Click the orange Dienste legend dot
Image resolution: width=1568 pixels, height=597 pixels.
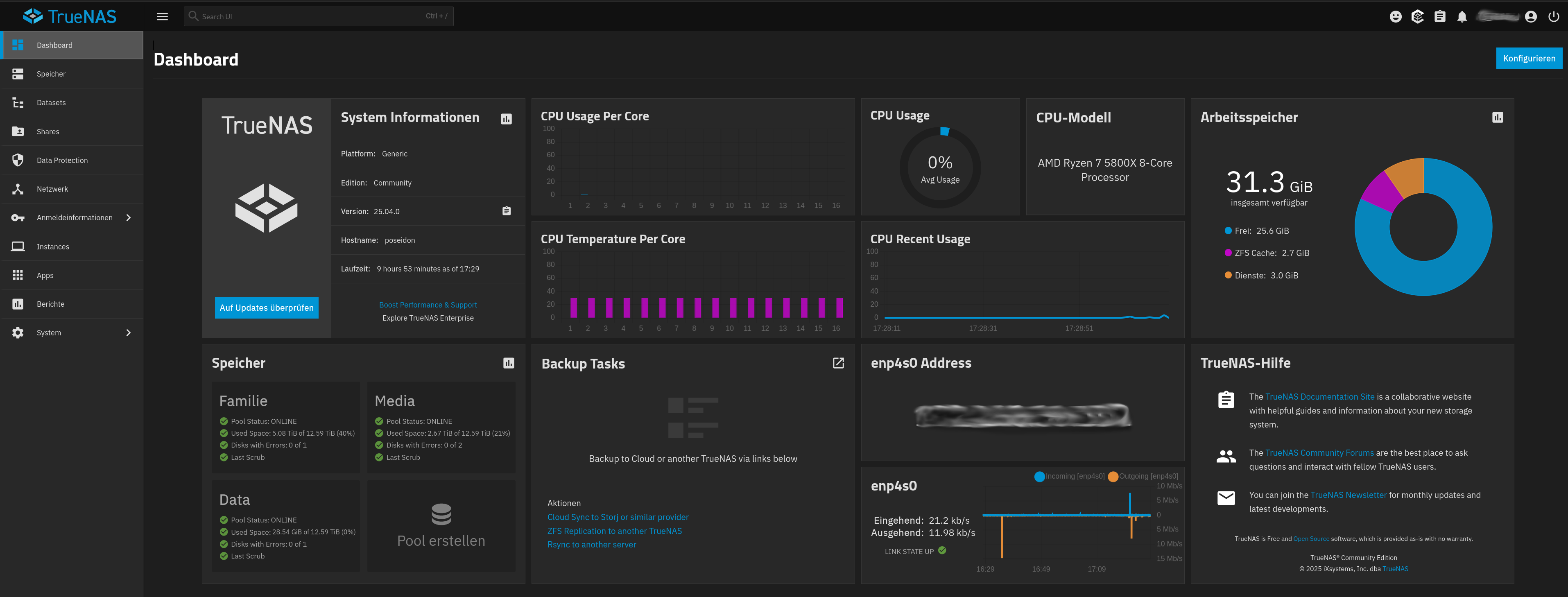point(1228,275)
